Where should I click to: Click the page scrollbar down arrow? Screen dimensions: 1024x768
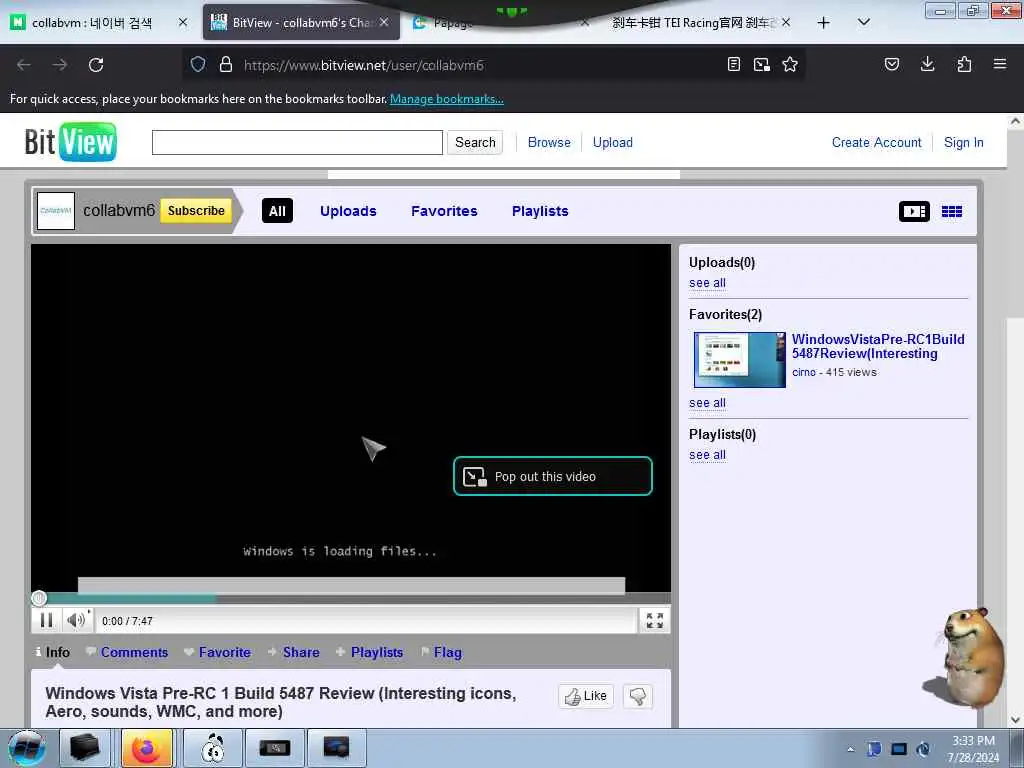coord(1015,720)
